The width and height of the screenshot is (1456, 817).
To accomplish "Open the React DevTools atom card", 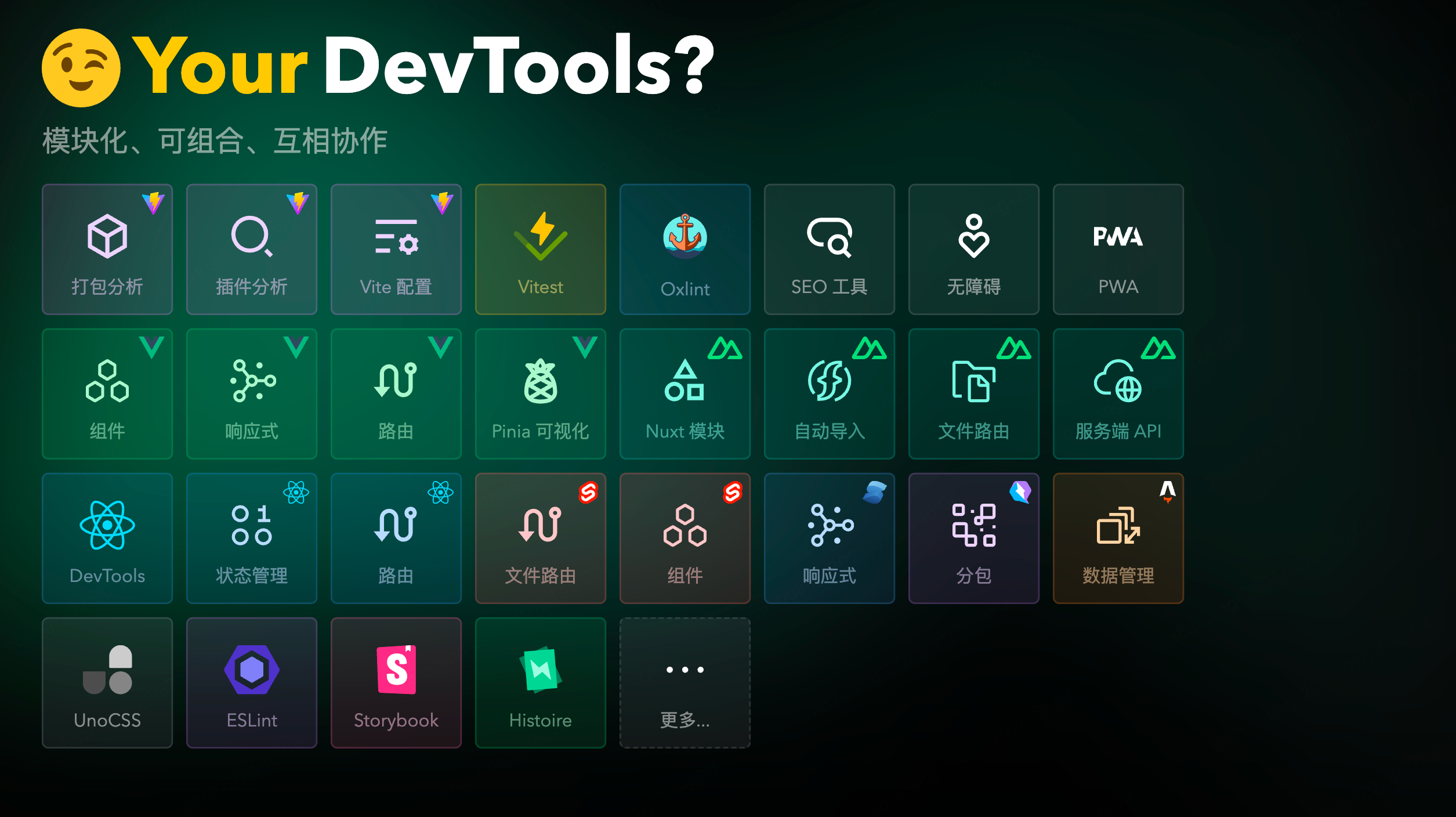I will (107, 538).
